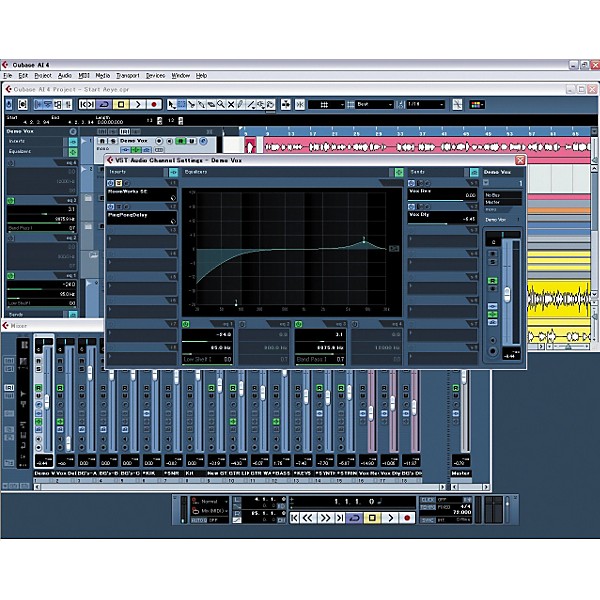
Task: Disable EQ band 3 power button
Action: point(298,324)
